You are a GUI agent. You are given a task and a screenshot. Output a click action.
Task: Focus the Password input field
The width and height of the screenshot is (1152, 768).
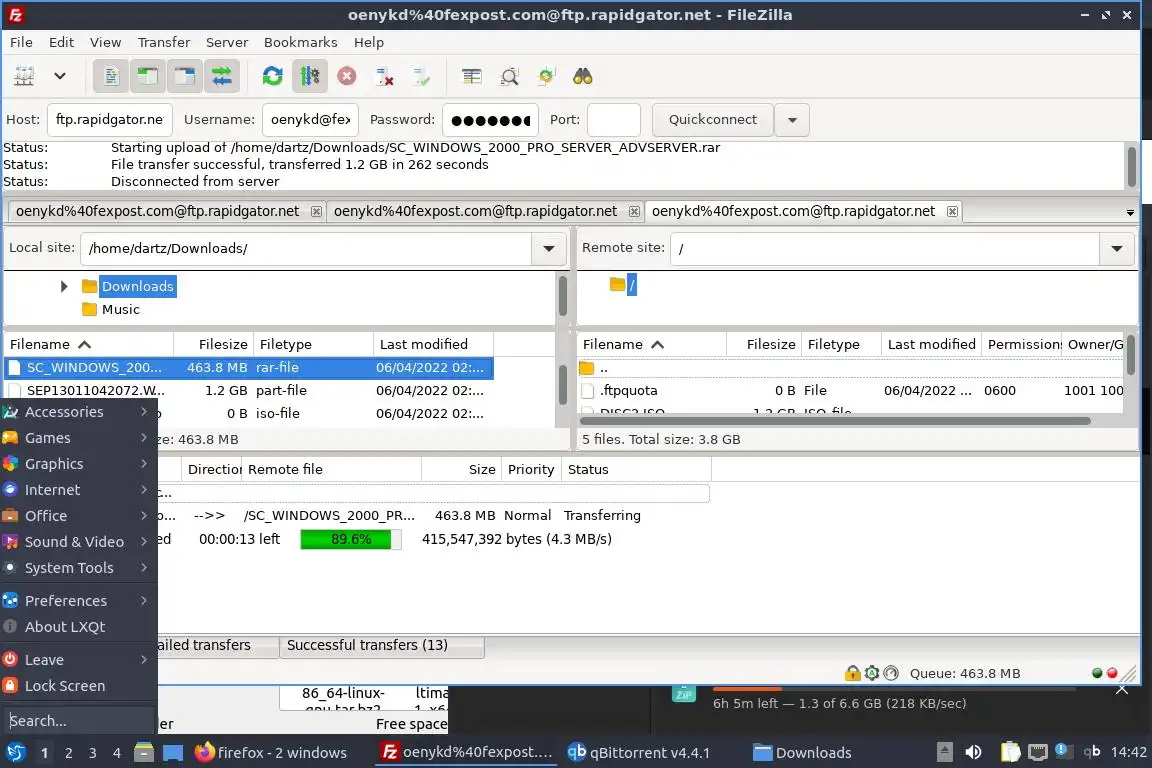pyautogui.click(x=491, y=120)
